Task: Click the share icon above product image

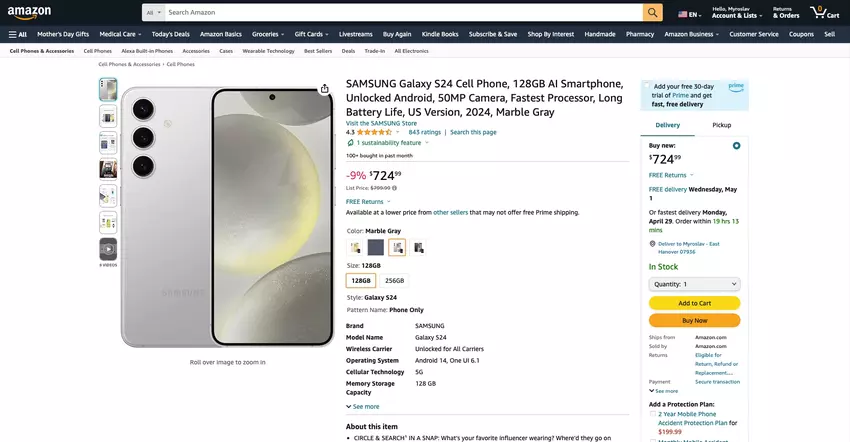Action: coord(325,89)
